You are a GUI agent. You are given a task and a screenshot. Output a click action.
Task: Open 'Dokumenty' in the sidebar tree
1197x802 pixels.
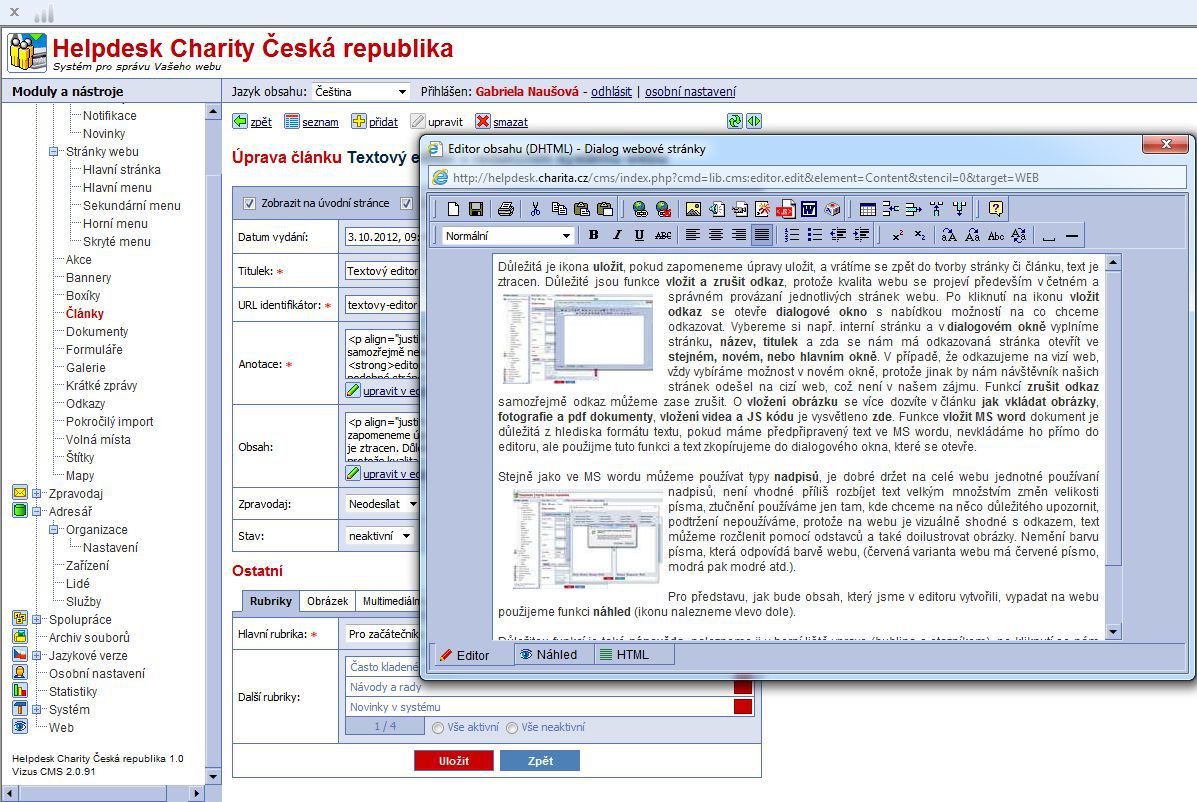97,332
